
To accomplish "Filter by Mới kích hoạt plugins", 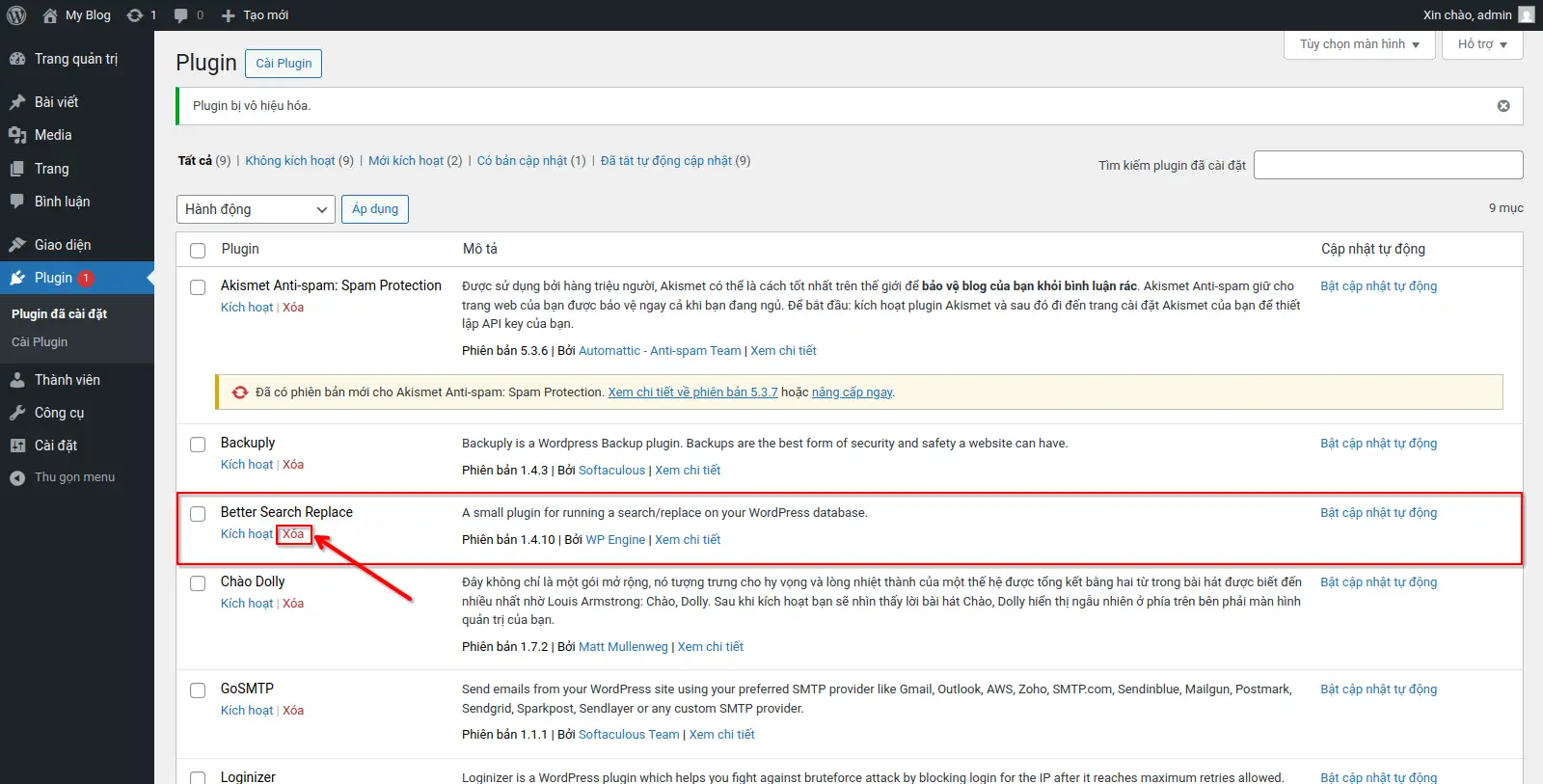I will click(x=406, y=161).
